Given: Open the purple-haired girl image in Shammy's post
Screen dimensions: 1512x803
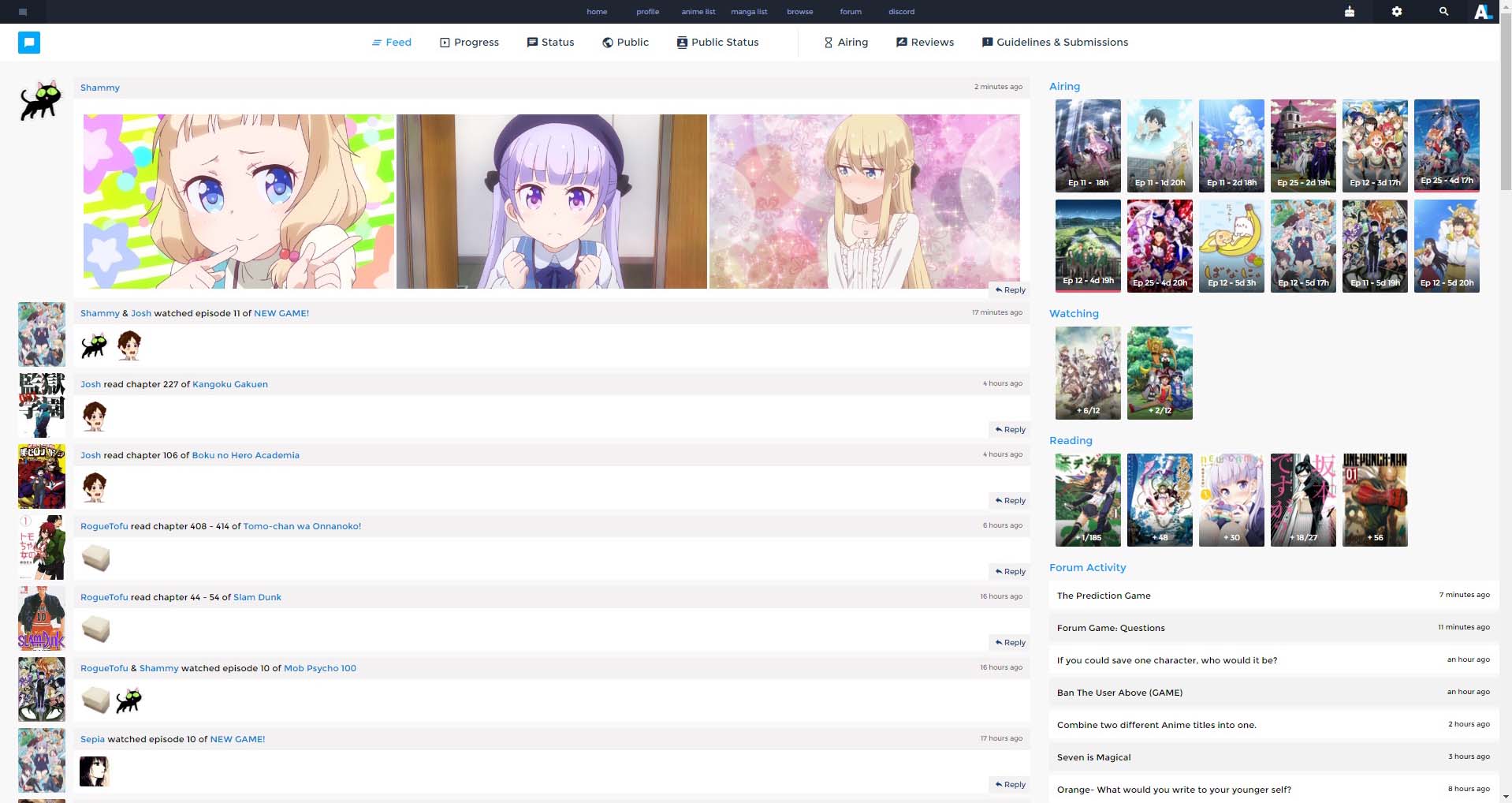Looking at the screenshot, I should [x=552, y=201].
